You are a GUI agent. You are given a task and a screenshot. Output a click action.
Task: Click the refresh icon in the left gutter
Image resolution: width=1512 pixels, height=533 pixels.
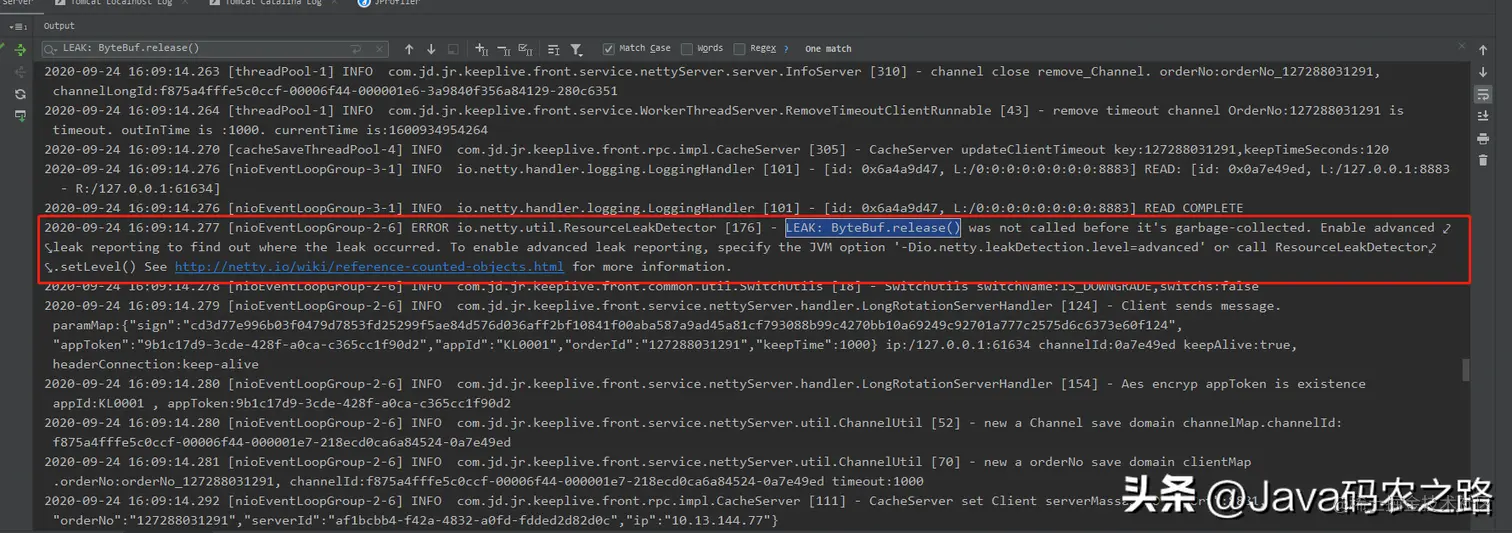(20, 94)
